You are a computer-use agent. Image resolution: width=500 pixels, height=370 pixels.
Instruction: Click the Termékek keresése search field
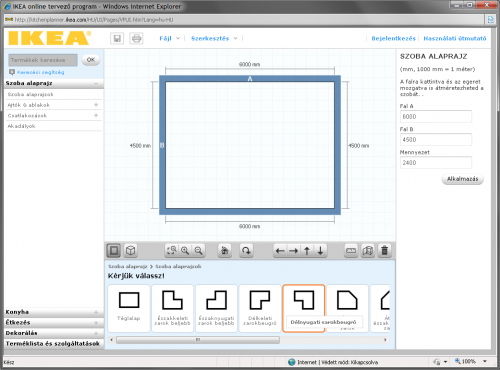point(43,60)
